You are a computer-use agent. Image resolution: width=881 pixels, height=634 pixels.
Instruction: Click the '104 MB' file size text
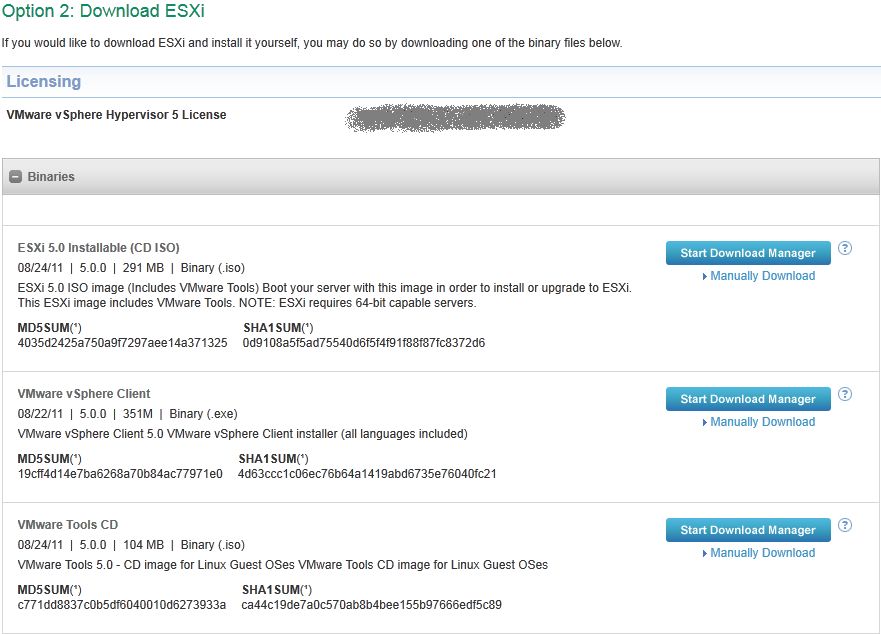[x=143, y=545]
